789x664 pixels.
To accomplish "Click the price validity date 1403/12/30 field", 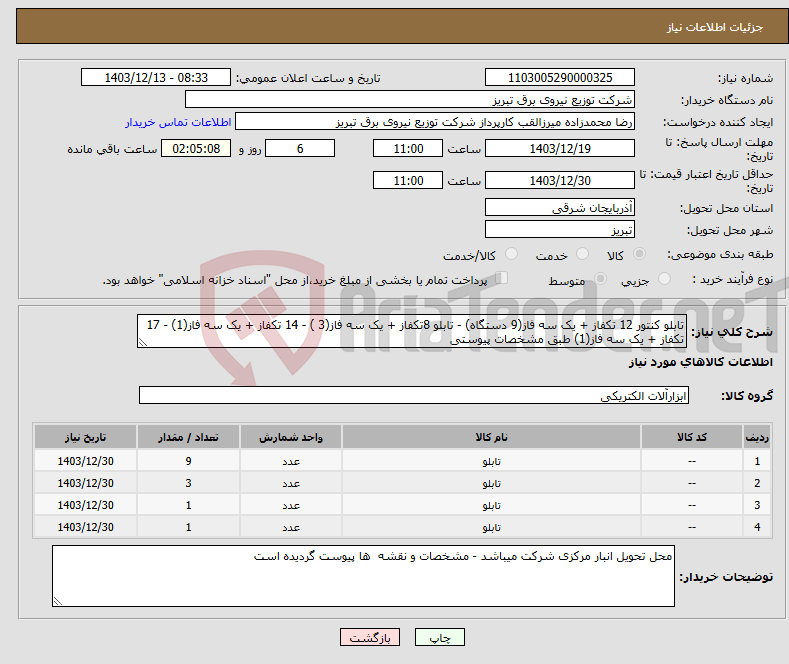I will [x=560, y=180].
